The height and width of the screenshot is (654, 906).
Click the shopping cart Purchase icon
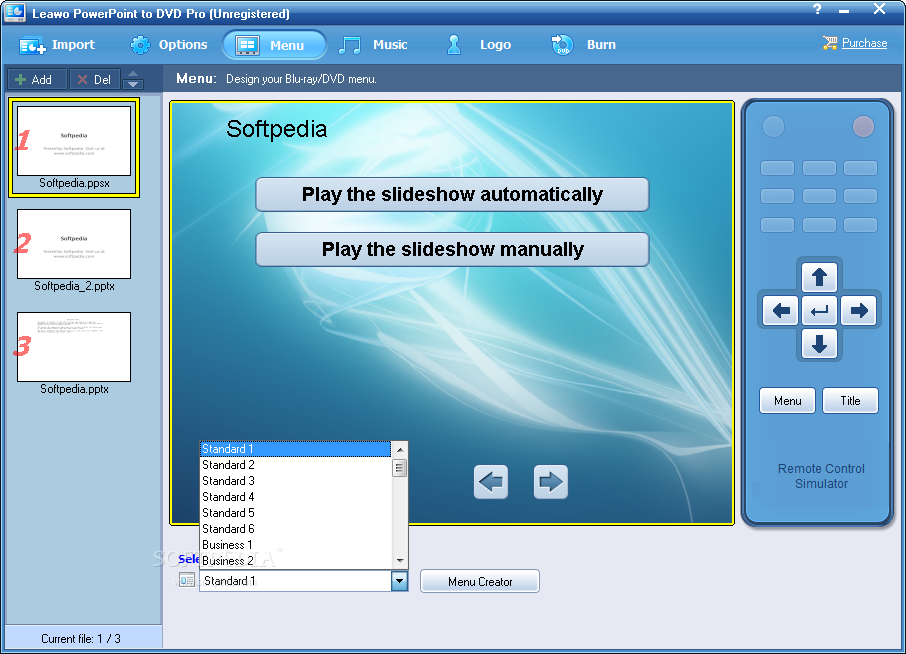point(830,43)
